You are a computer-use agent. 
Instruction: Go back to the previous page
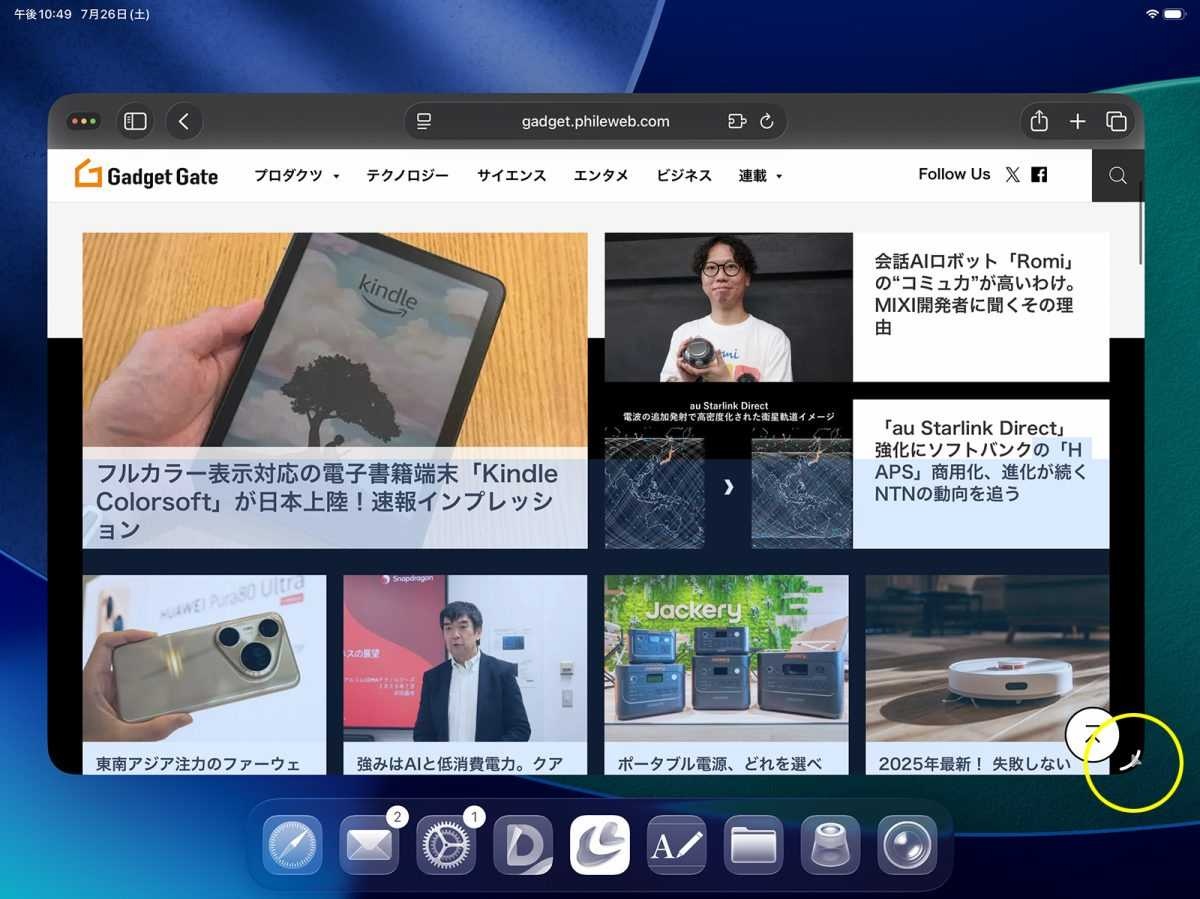(184, 122)
